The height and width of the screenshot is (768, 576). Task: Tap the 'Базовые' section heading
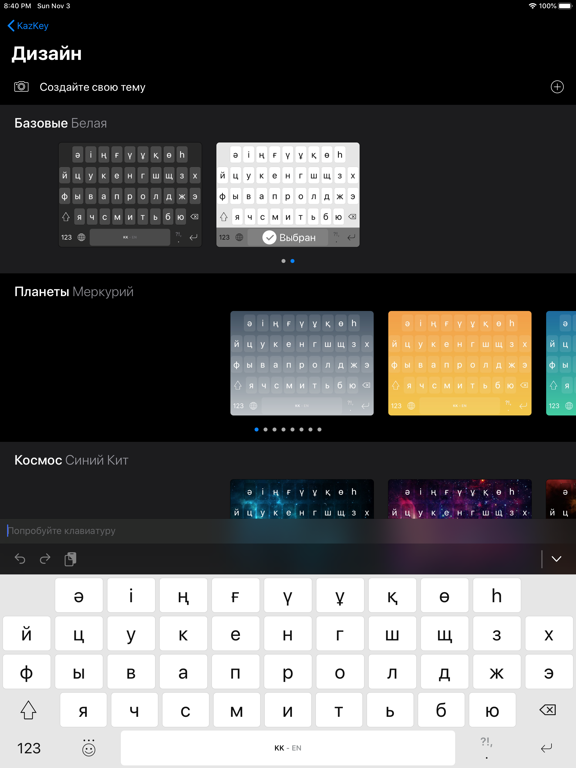41,123
